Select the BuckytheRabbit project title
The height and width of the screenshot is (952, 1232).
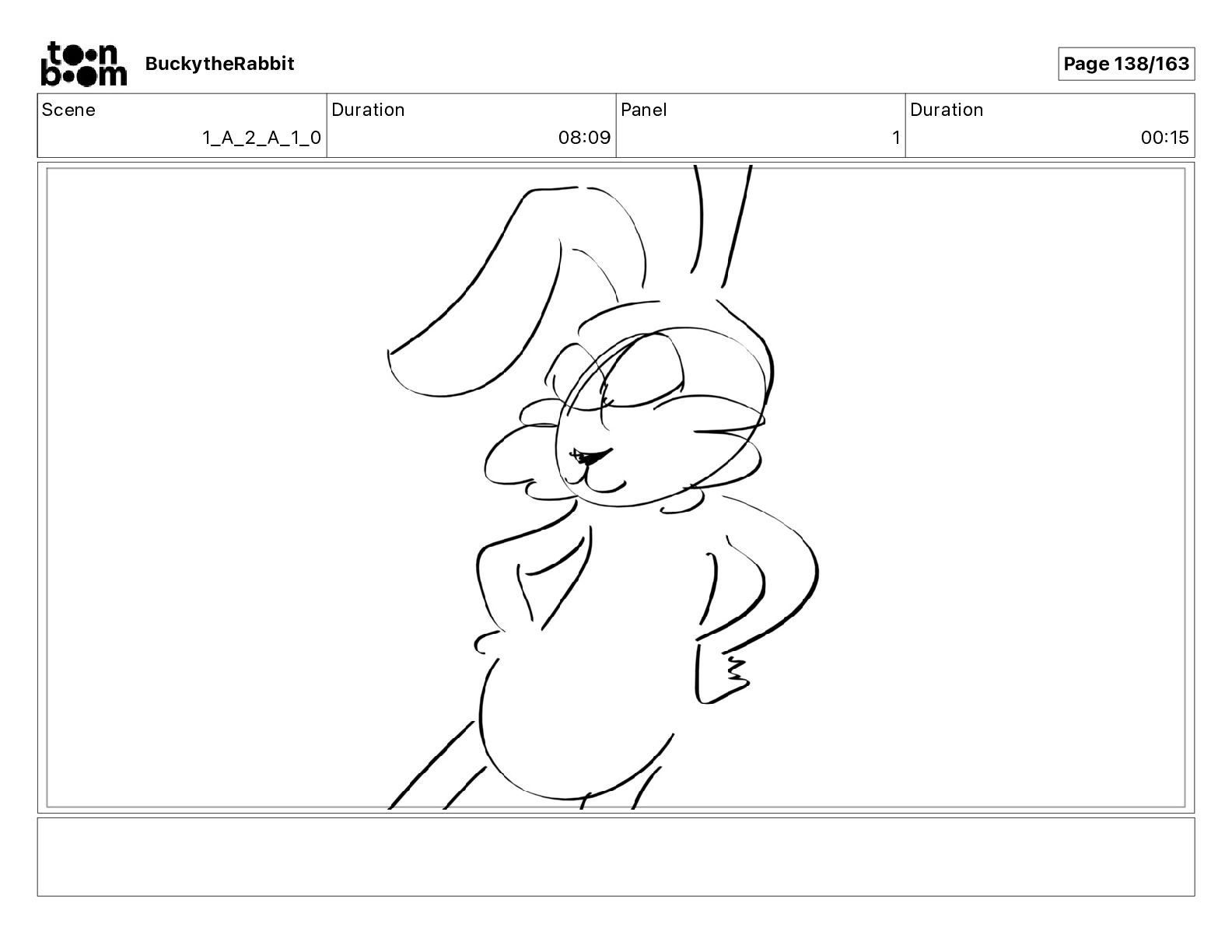[x=219, y=64]
